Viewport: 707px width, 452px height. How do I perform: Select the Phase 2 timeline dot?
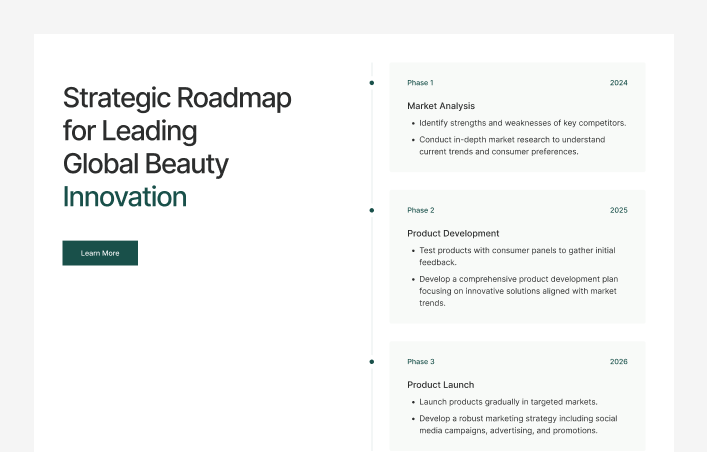(x=372, y=210)
